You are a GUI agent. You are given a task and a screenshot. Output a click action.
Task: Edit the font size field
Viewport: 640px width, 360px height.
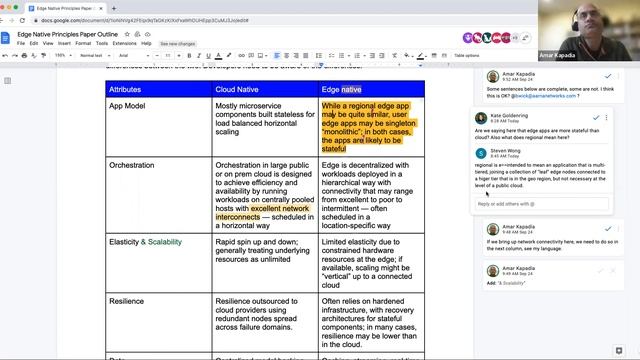pyautogui.click(x=168, y=56)
